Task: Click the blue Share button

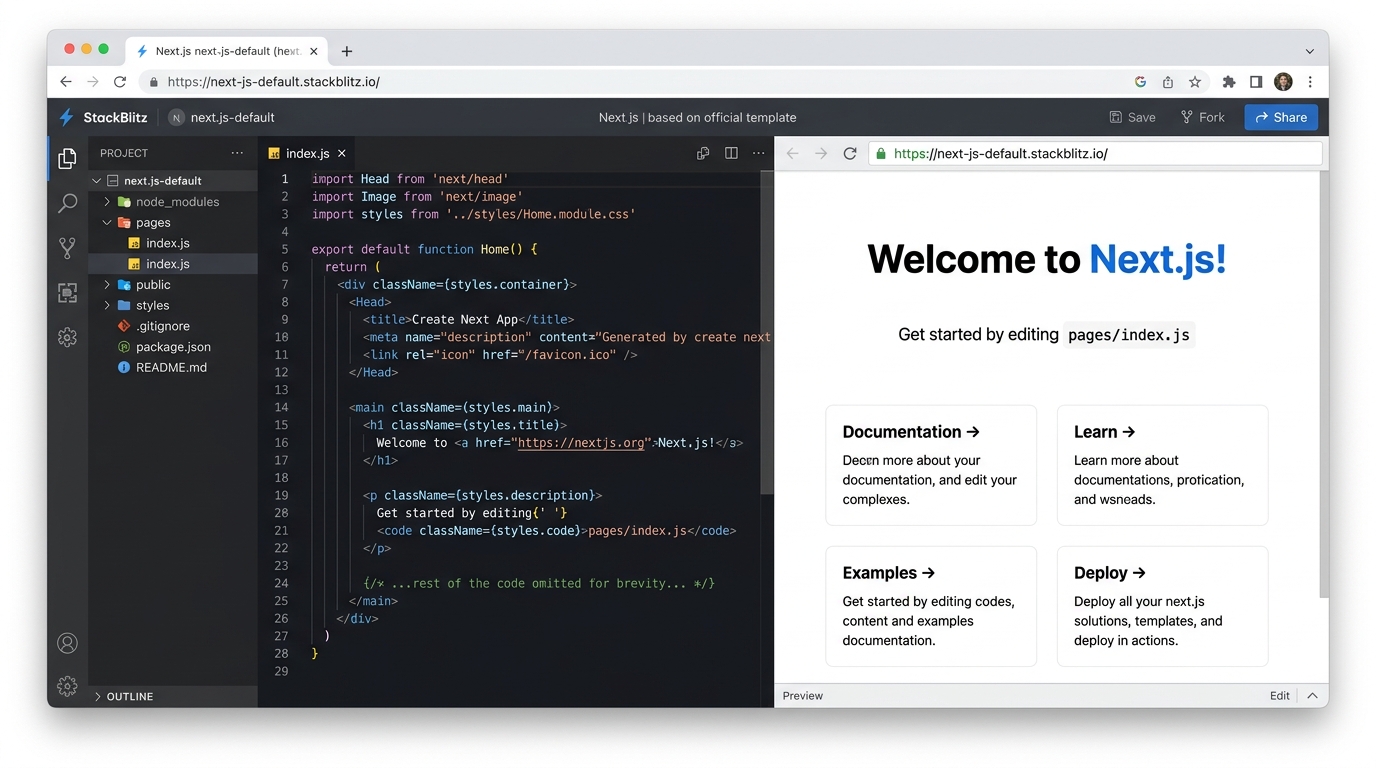Action: (x=1281, y=117)
